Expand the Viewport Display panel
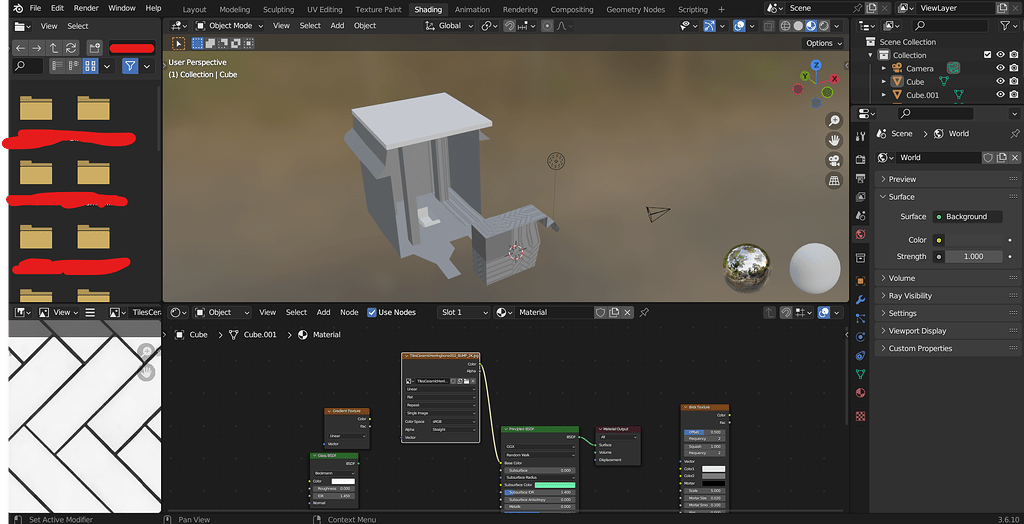 click(x=948, y=331)
